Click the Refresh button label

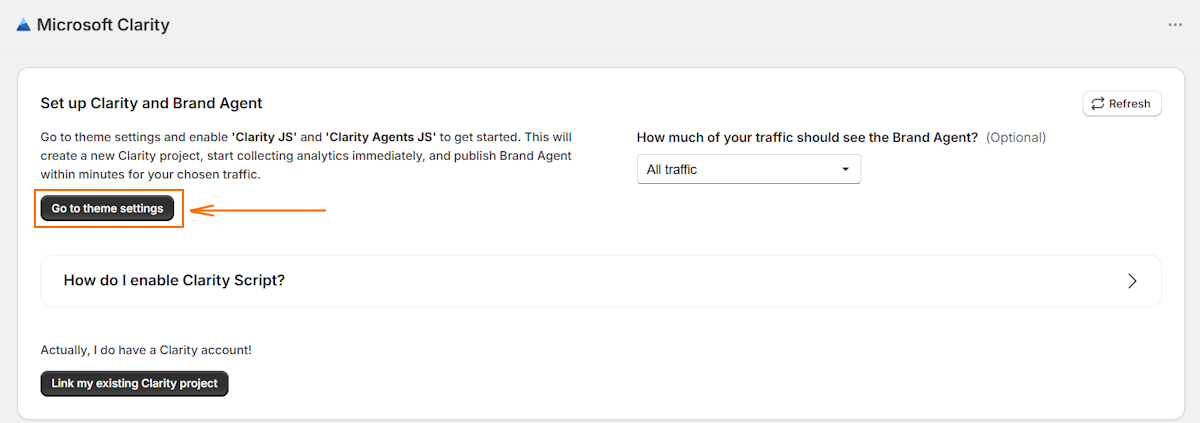(x=1129, y=104)
